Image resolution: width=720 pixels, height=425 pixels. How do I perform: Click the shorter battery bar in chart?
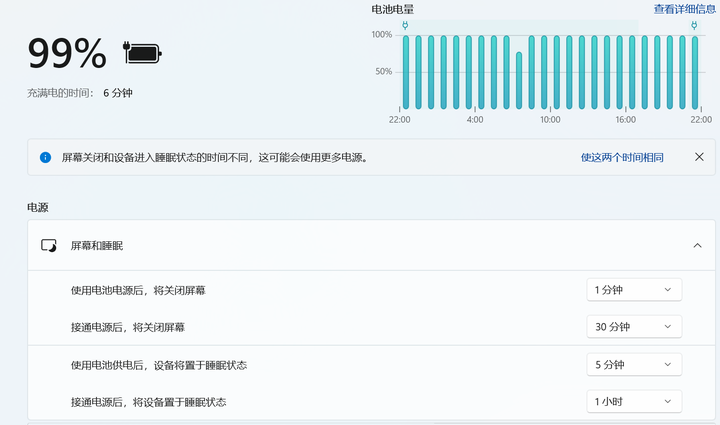pos(519,80)
